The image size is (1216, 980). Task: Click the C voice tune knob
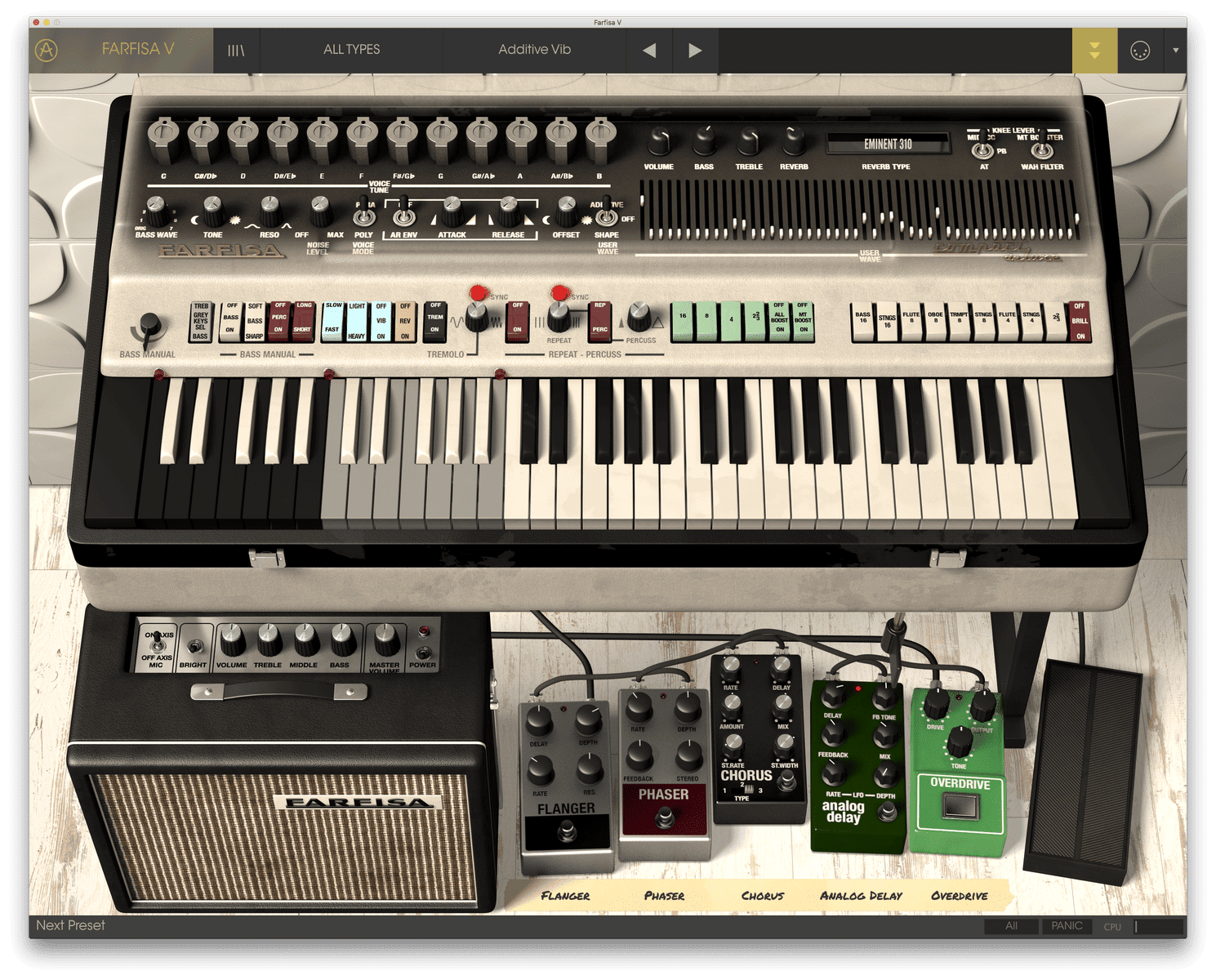pos(163,139)
